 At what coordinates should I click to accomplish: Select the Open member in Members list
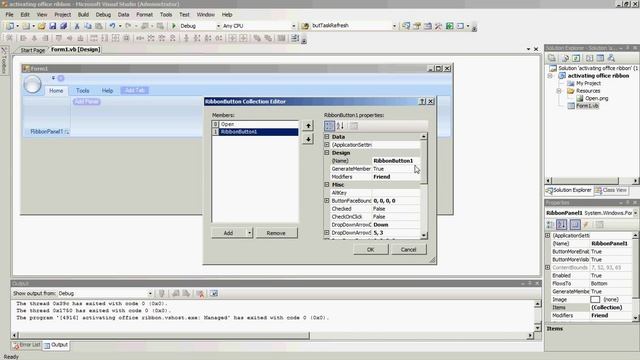point(255,124)
